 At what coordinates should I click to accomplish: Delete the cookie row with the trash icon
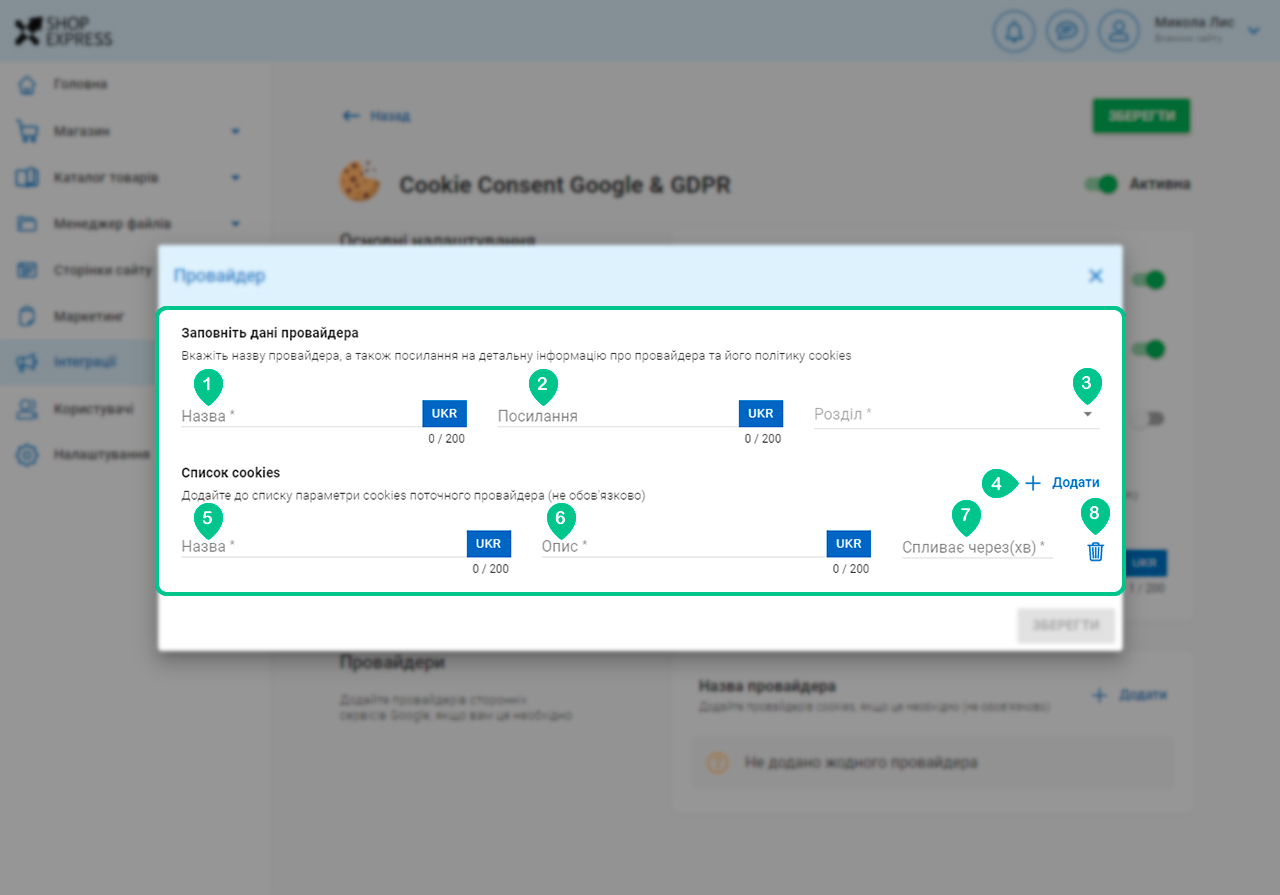point(1096,551)
